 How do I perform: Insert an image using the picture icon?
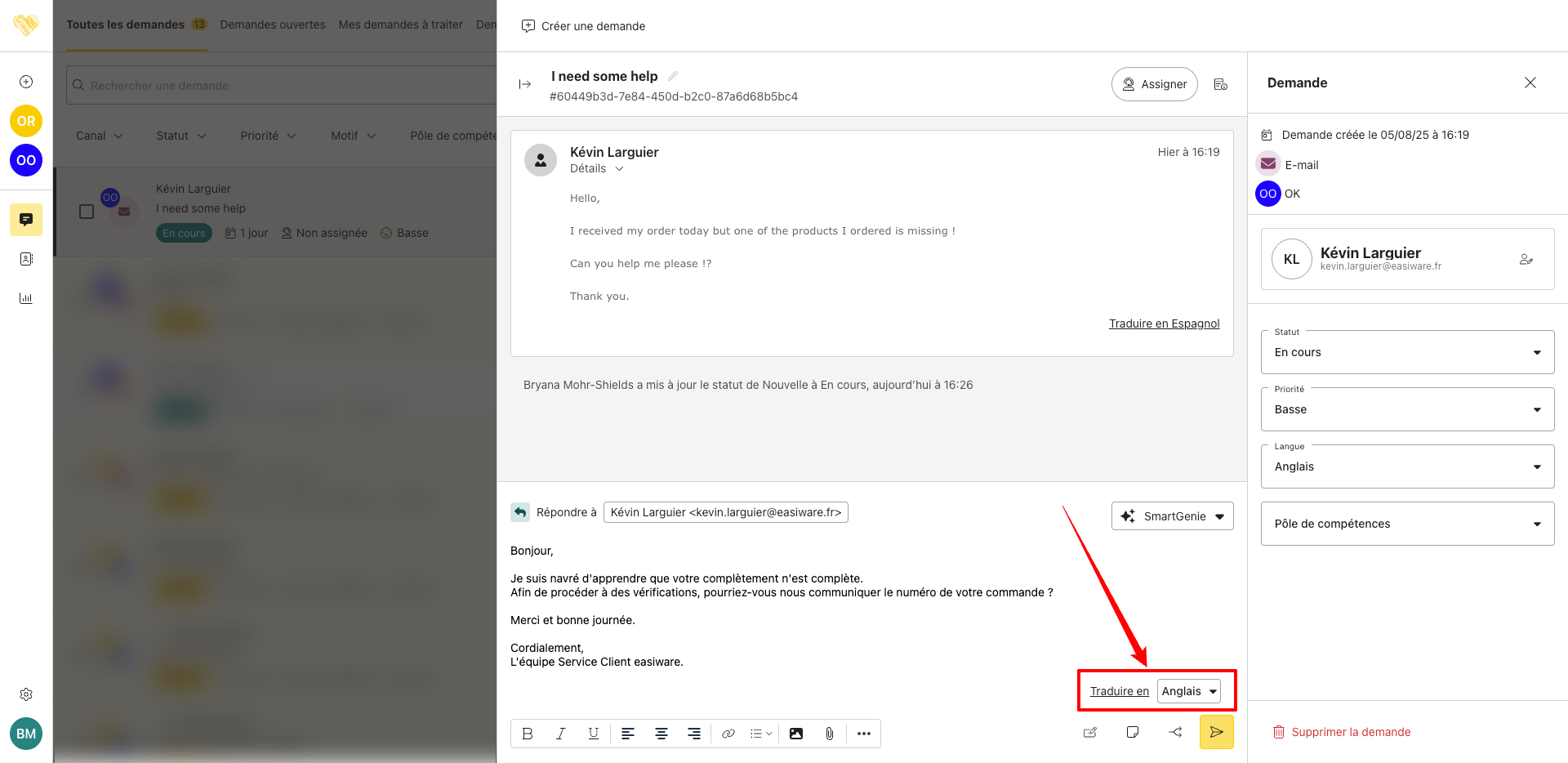pos(795,734)
